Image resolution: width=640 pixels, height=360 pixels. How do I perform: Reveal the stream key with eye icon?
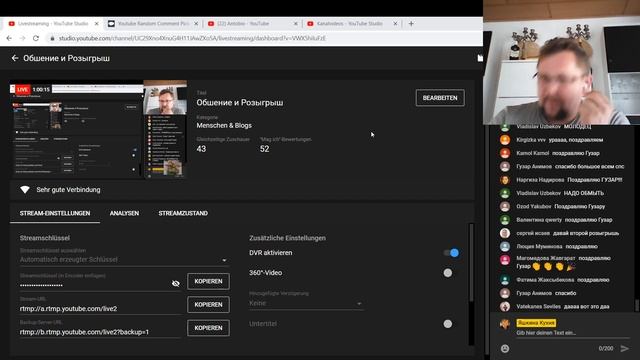point(176,283)
